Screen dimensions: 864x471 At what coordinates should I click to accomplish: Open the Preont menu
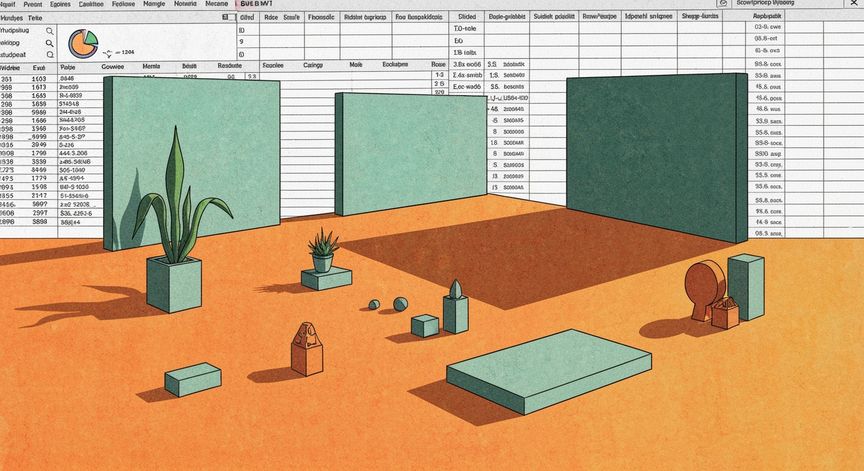point(33,4)
